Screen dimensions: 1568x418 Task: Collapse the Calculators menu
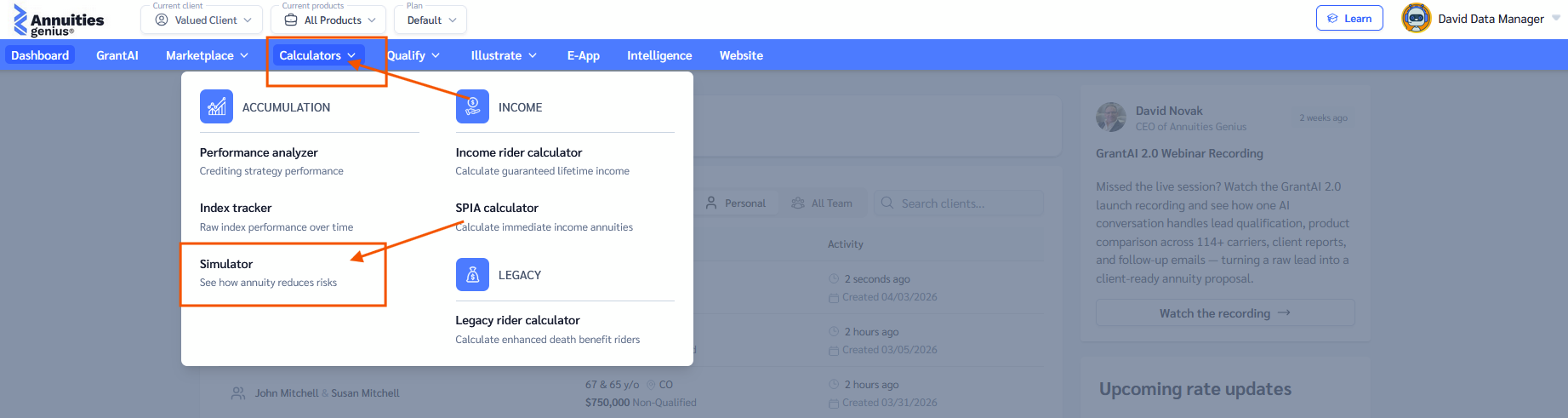coord(317,55)
